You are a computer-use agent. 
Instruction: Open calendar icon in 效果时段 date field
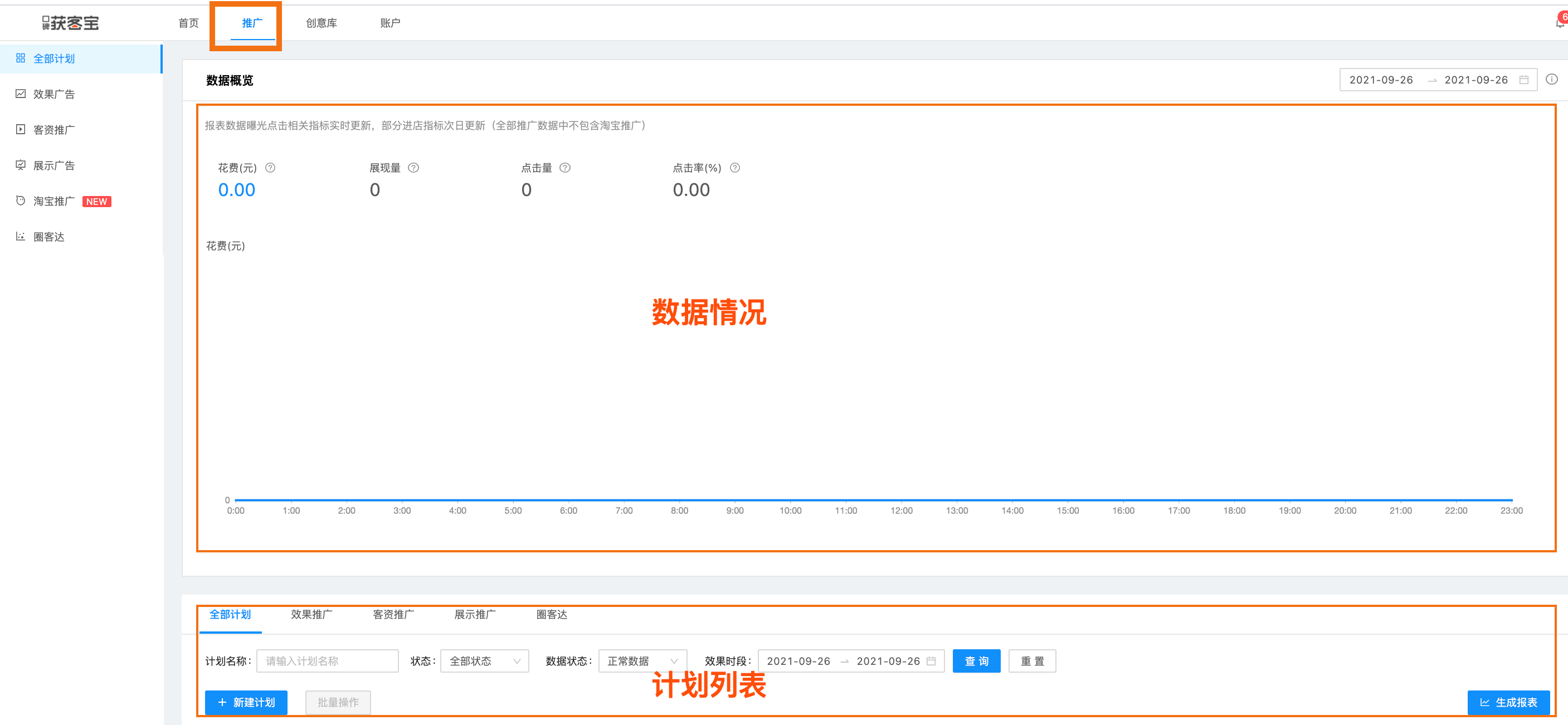(931, 661)
